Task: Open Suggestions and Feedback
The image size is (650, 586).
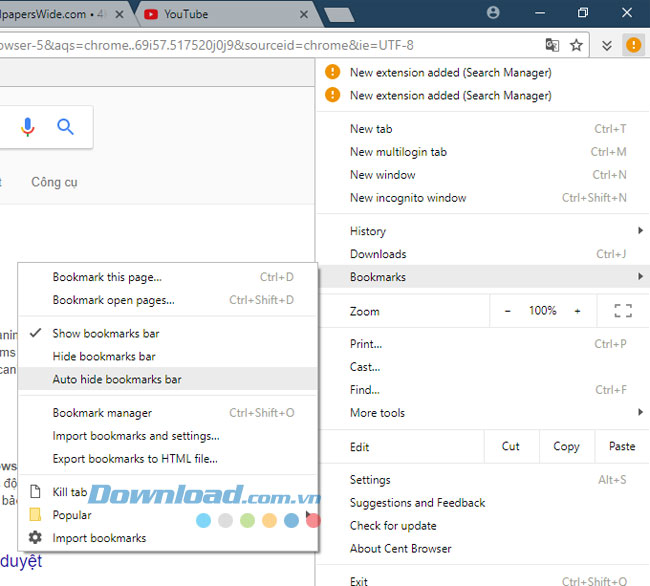Action: pyautogui.click(x=483, y=503)
